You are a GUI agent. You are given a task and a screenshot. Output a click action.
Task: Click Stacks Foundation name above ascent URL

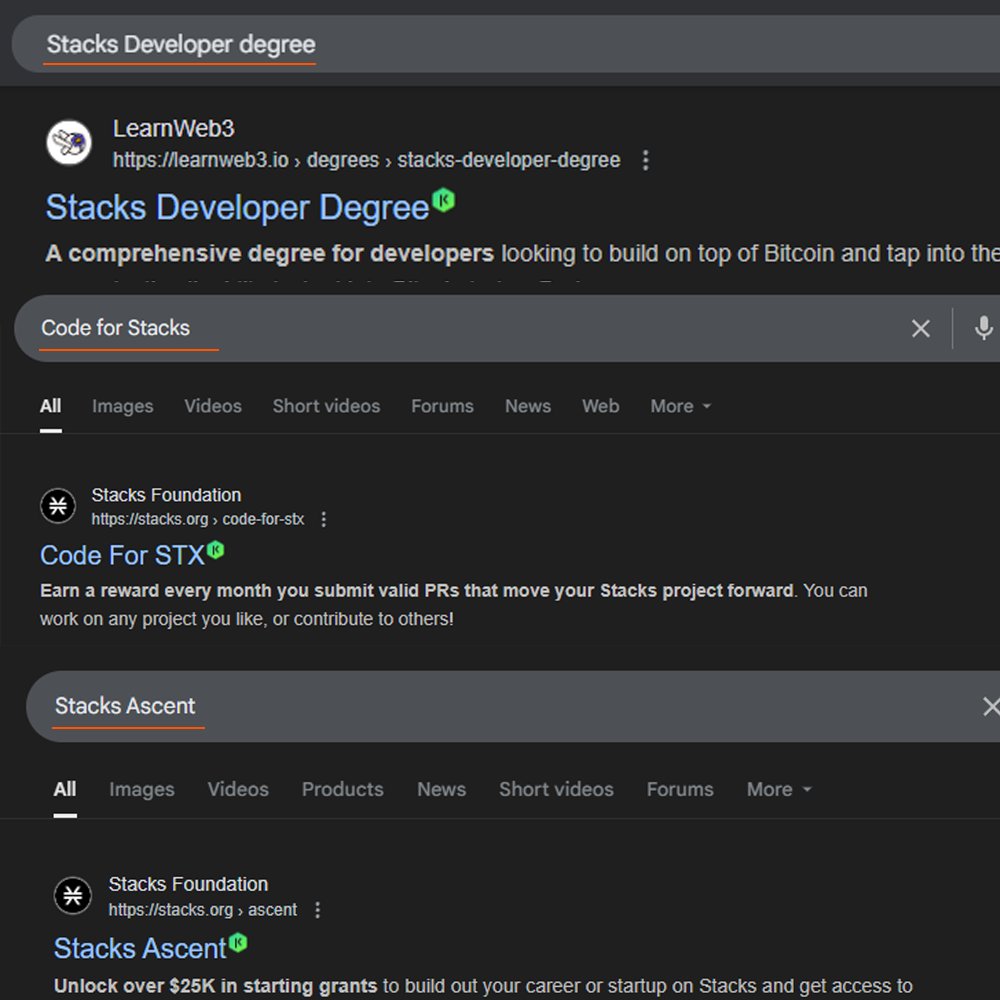(188, 884)
